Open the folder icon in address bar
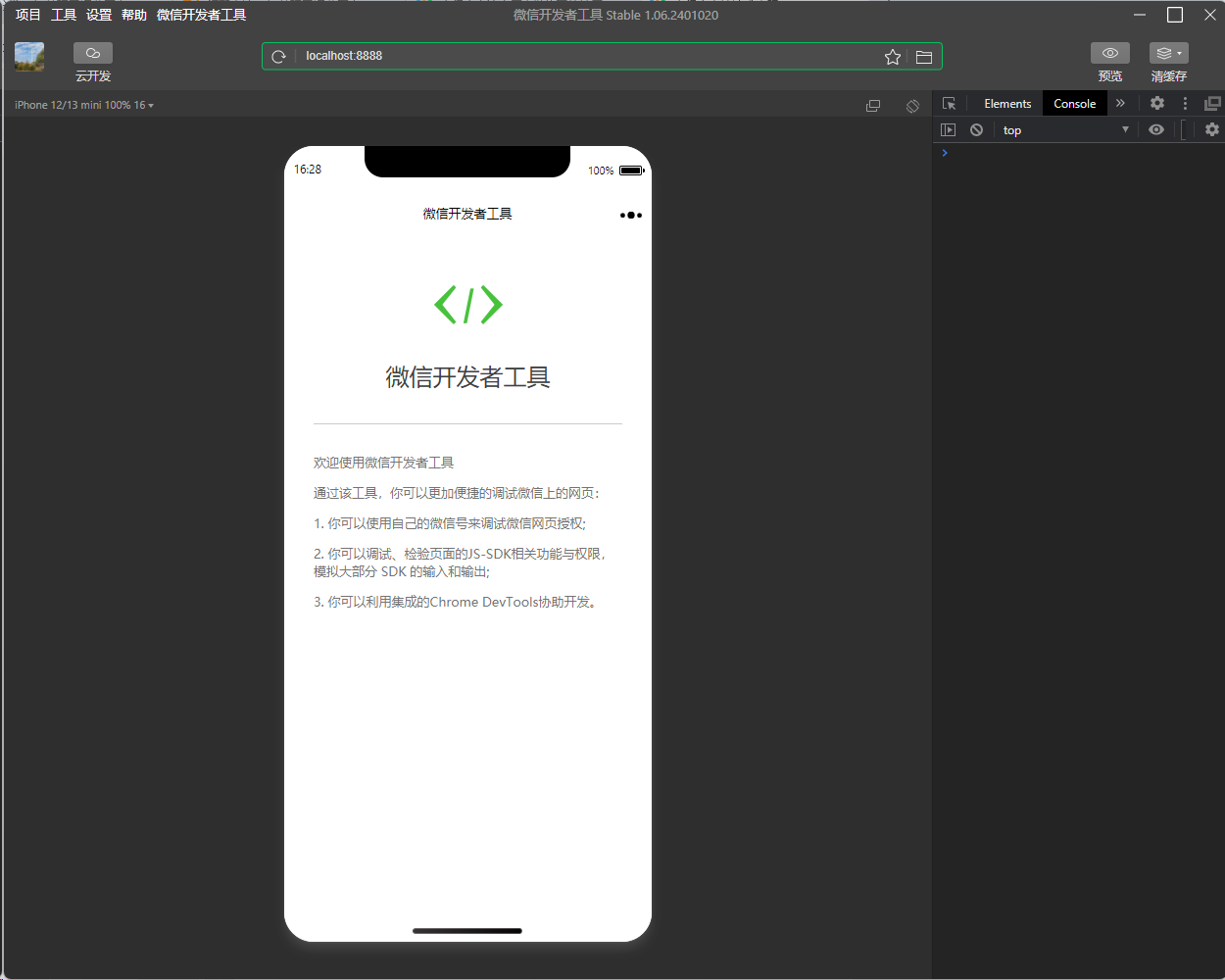 (924, 57)
